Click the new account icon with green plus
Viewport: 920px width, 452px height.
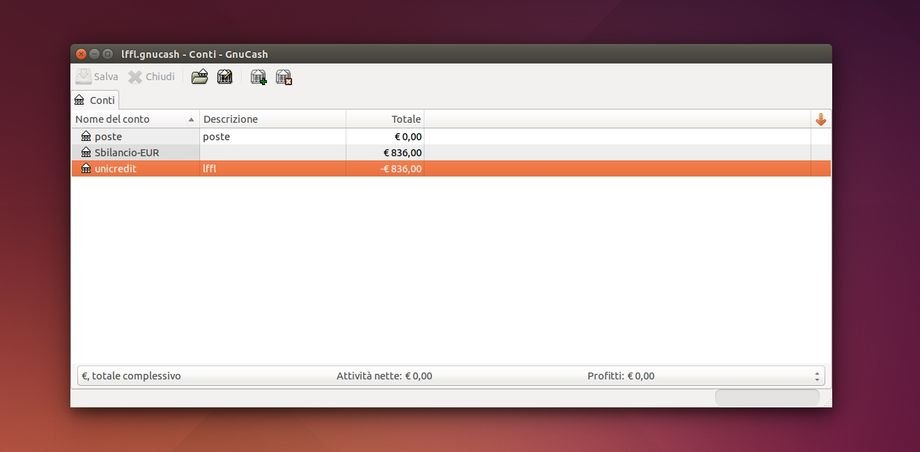[259, 77]
